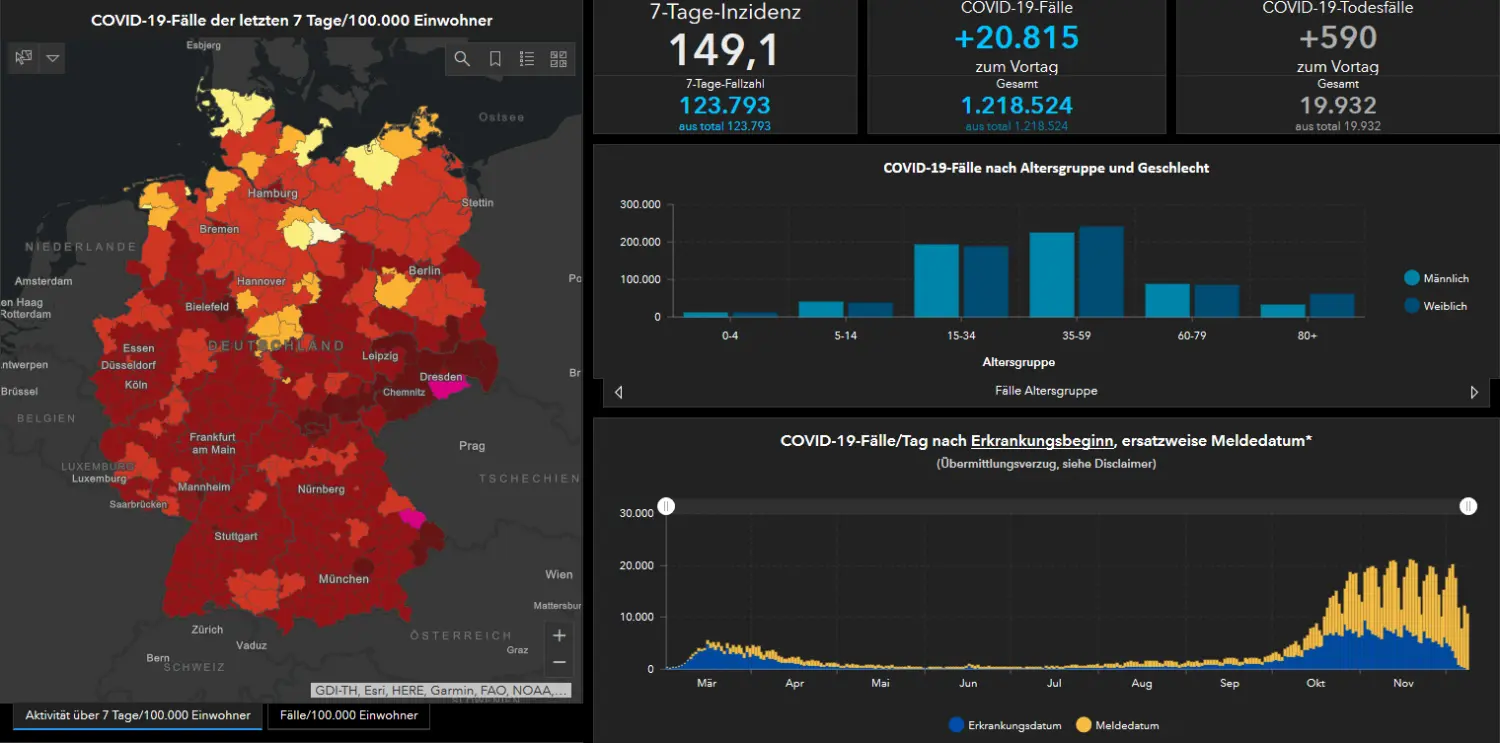The image size is (1500, 743).
Task: Toggle Männlich series in age chart legend
Action: coord(1435,278)
